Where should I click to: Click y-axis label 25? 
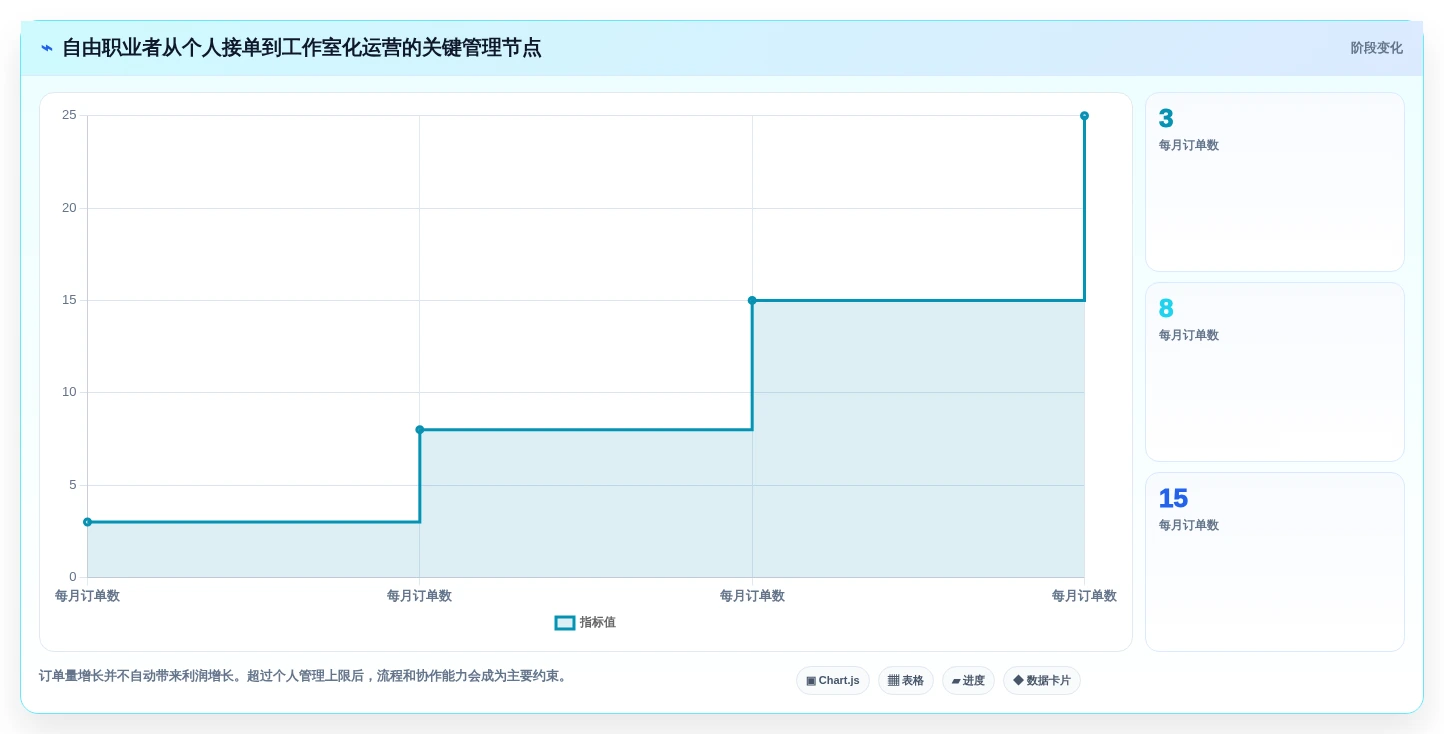coord(69,115)
